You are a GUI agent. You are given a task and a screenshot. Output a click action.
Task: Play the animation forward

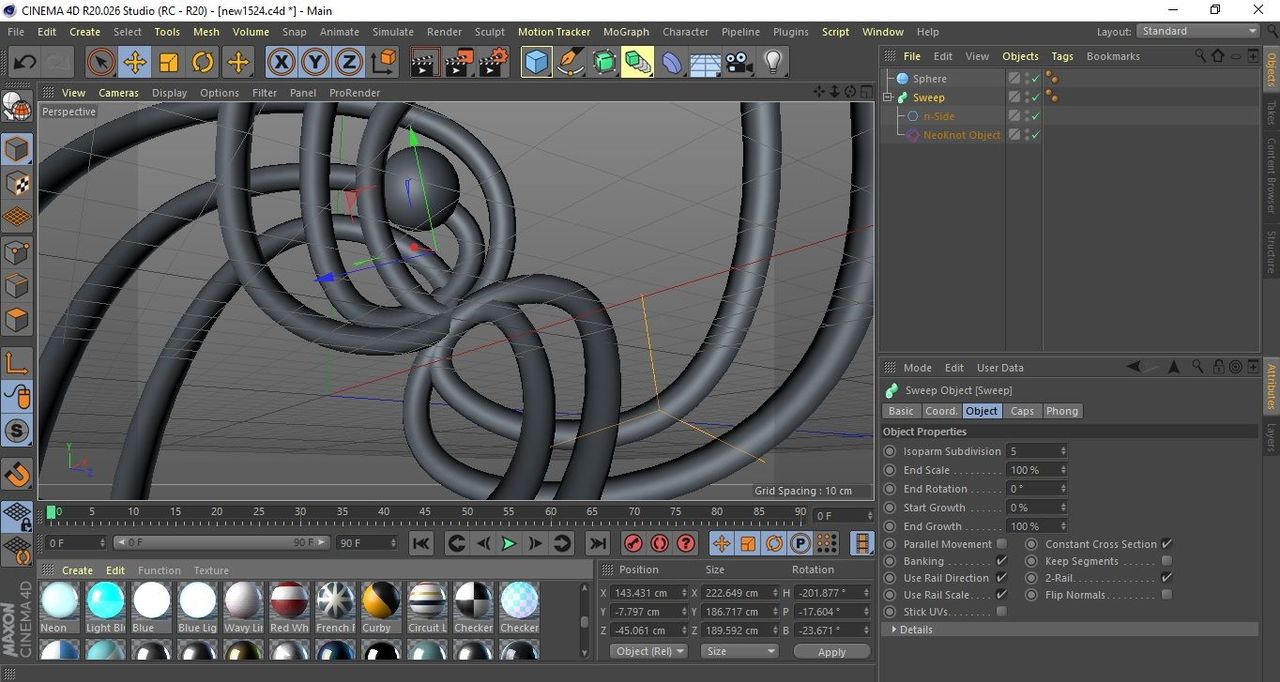coord(508,543)
